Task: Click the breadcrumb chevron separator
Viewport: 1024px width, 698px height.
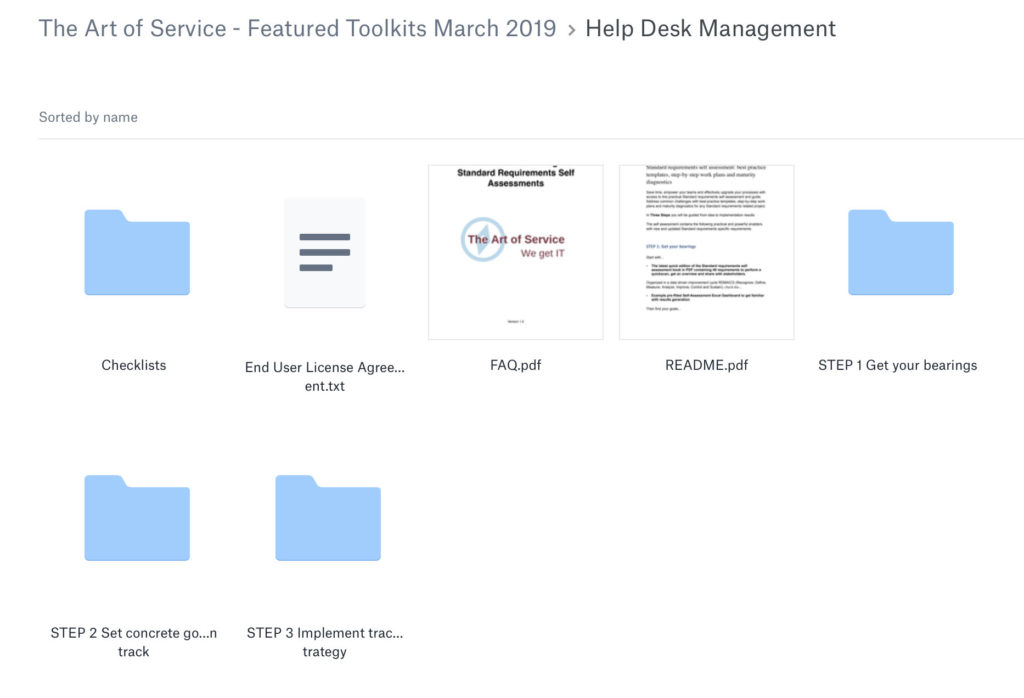Action: (571, 30)
